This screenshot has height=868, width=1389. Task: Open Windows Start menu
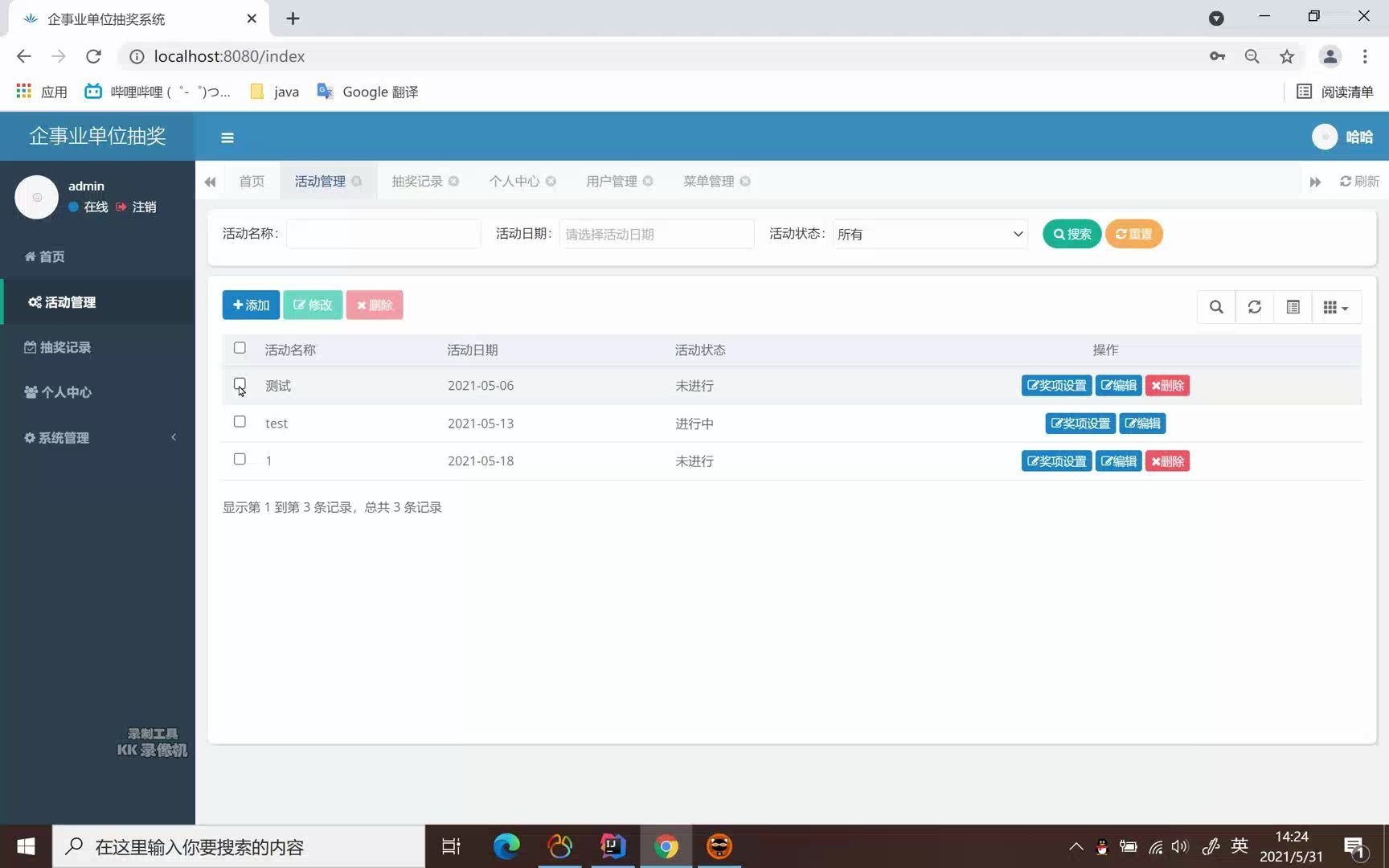click(x=26, y=846)
